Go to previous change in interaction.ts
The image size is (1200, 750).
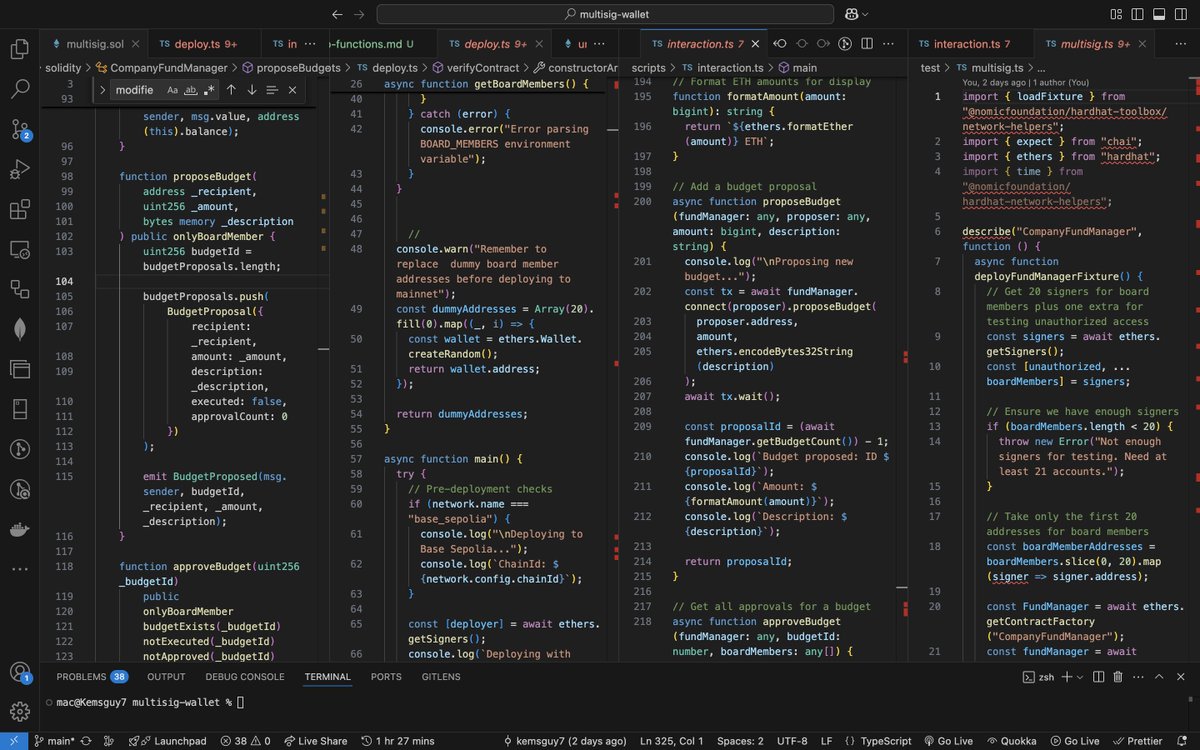tap(780, 44)
